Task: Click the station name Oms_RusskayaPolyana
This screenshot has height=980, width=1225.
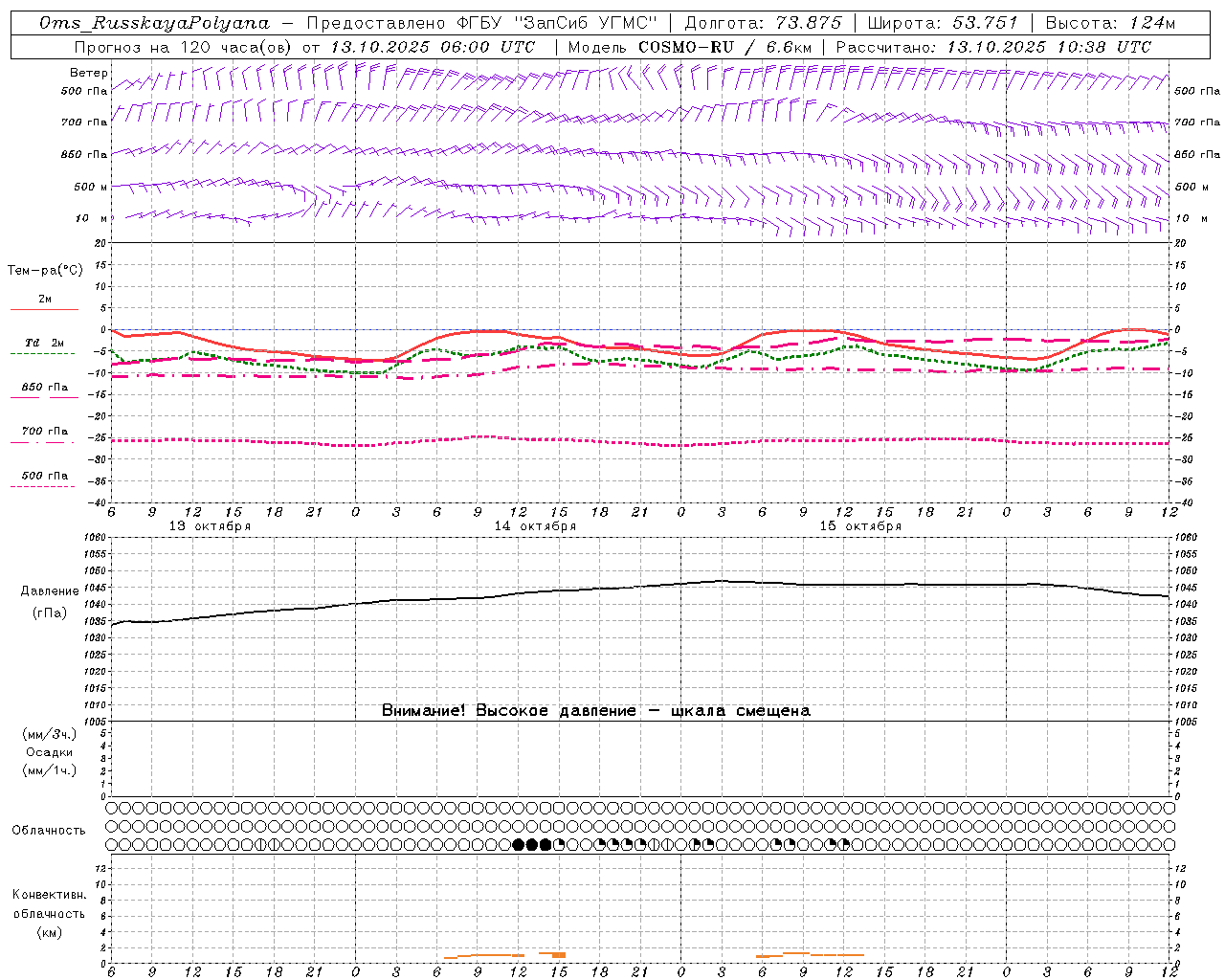Action: coord(155,23)
